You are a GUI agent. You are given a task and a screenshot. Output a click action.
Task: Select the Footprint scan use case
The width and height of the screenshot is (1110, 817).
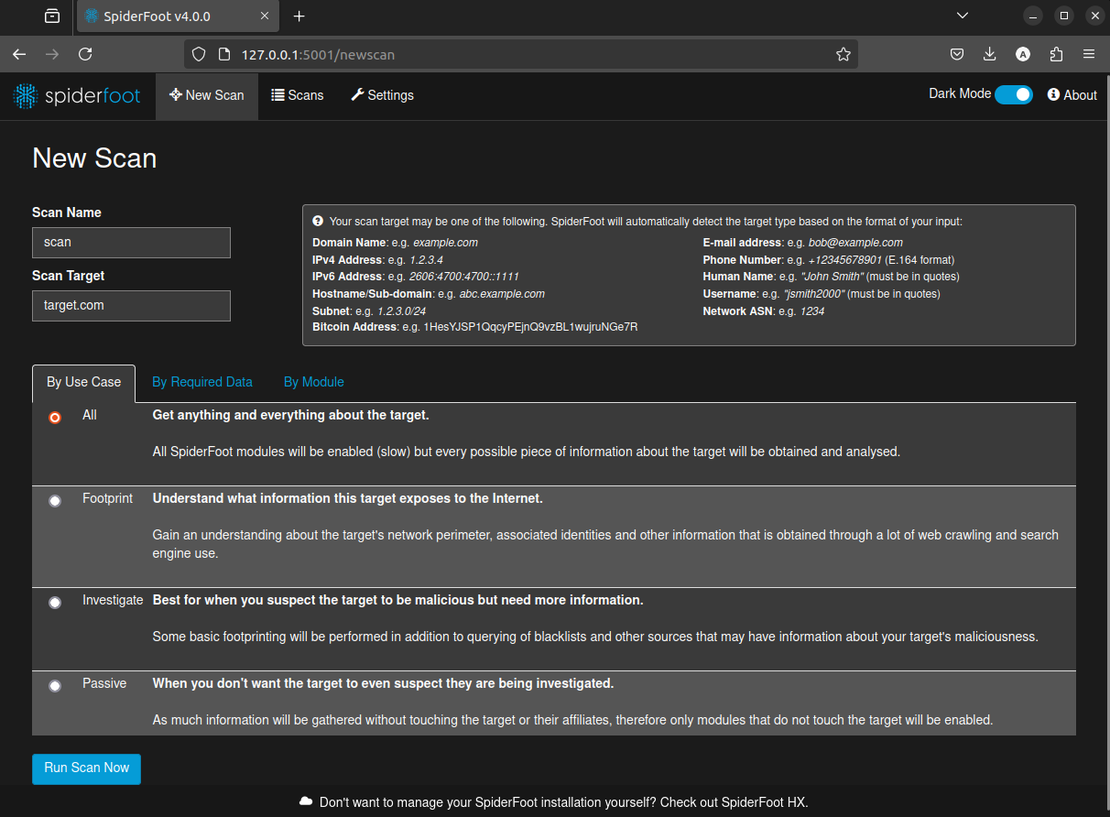pyautogui.click(x=55, y=500)
